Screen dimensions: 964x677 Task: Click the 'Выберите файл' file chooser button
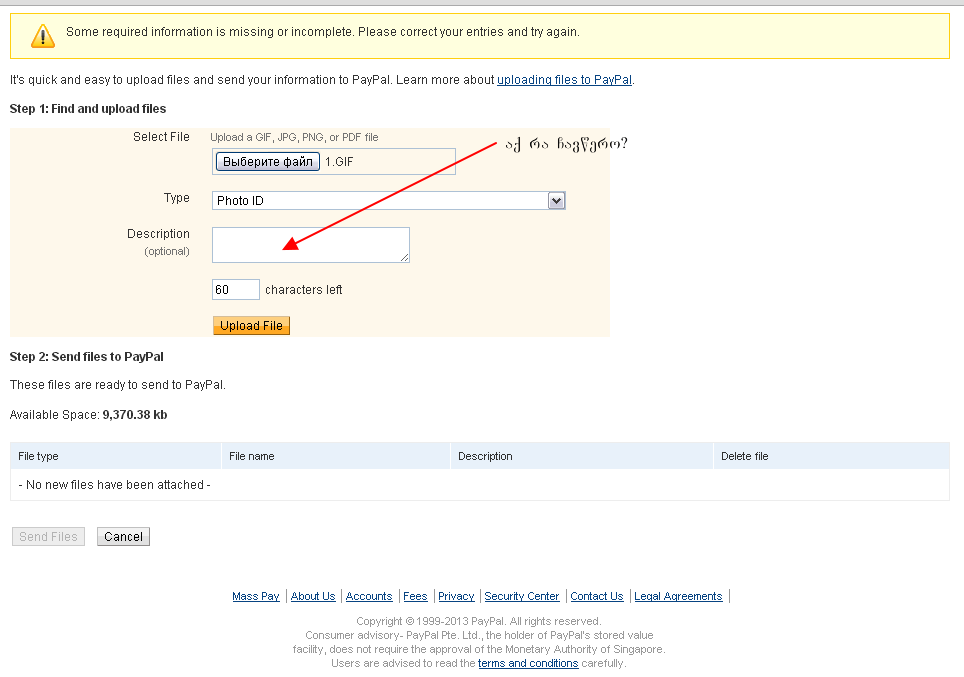tap(267, 162)
